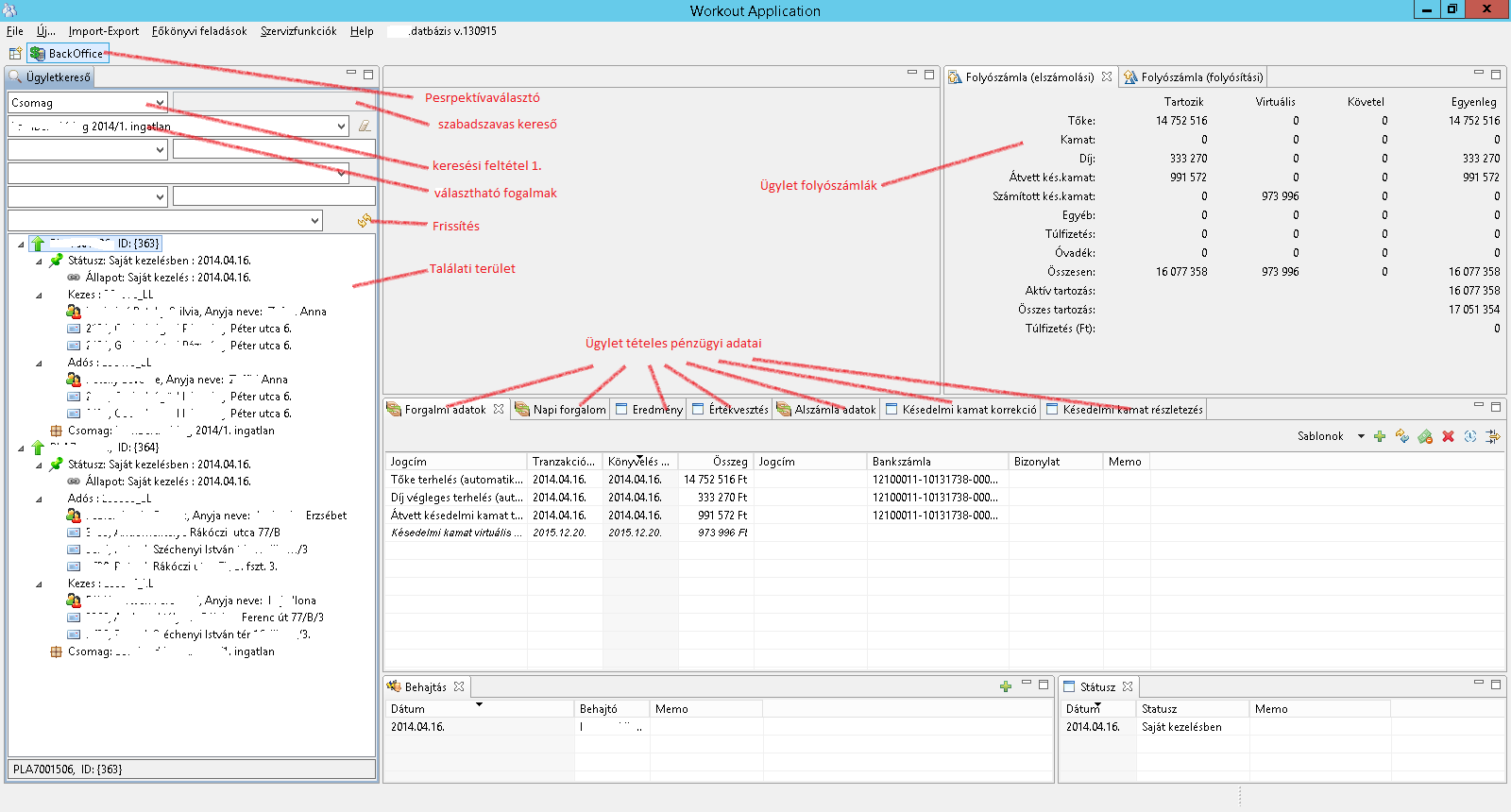Viewport: 1511px width, 812px height.
Task: Click the Open Perspective icon left of BackOffice
Action: [15, 54]
